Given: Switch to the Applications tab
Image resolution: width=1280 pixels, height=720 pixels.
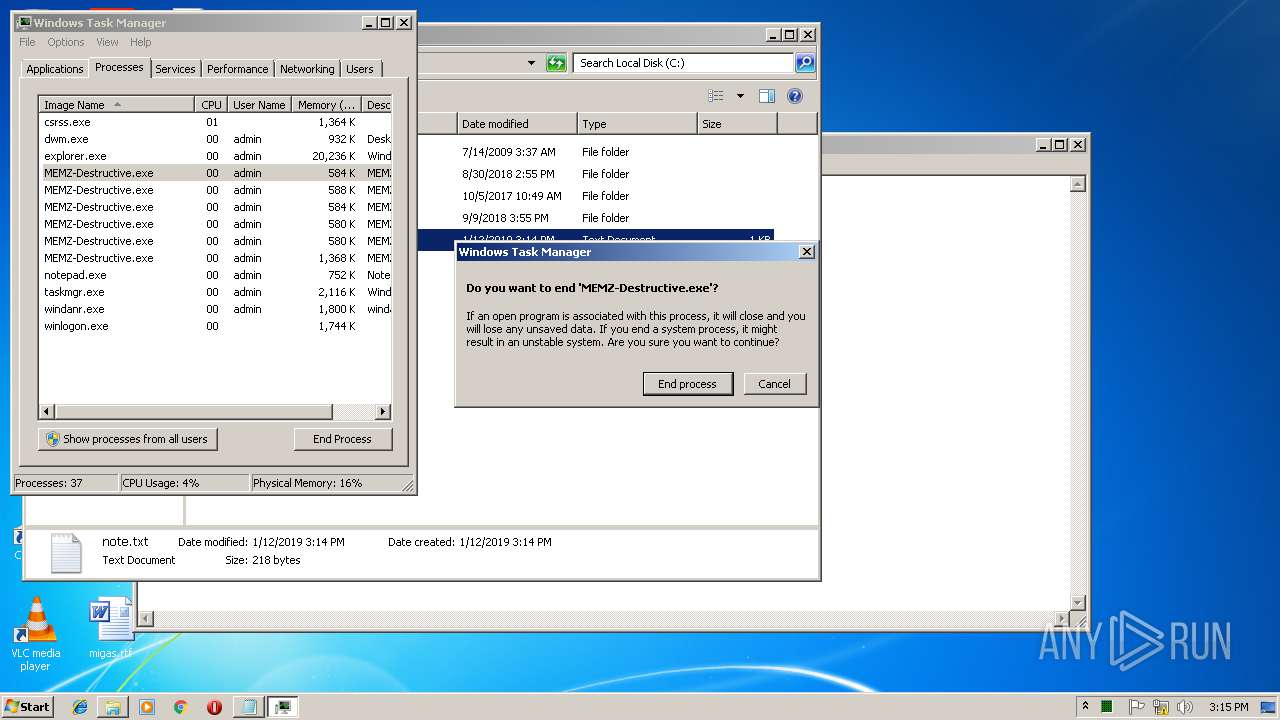Looking at the screenshot, I should click(54, 69).
